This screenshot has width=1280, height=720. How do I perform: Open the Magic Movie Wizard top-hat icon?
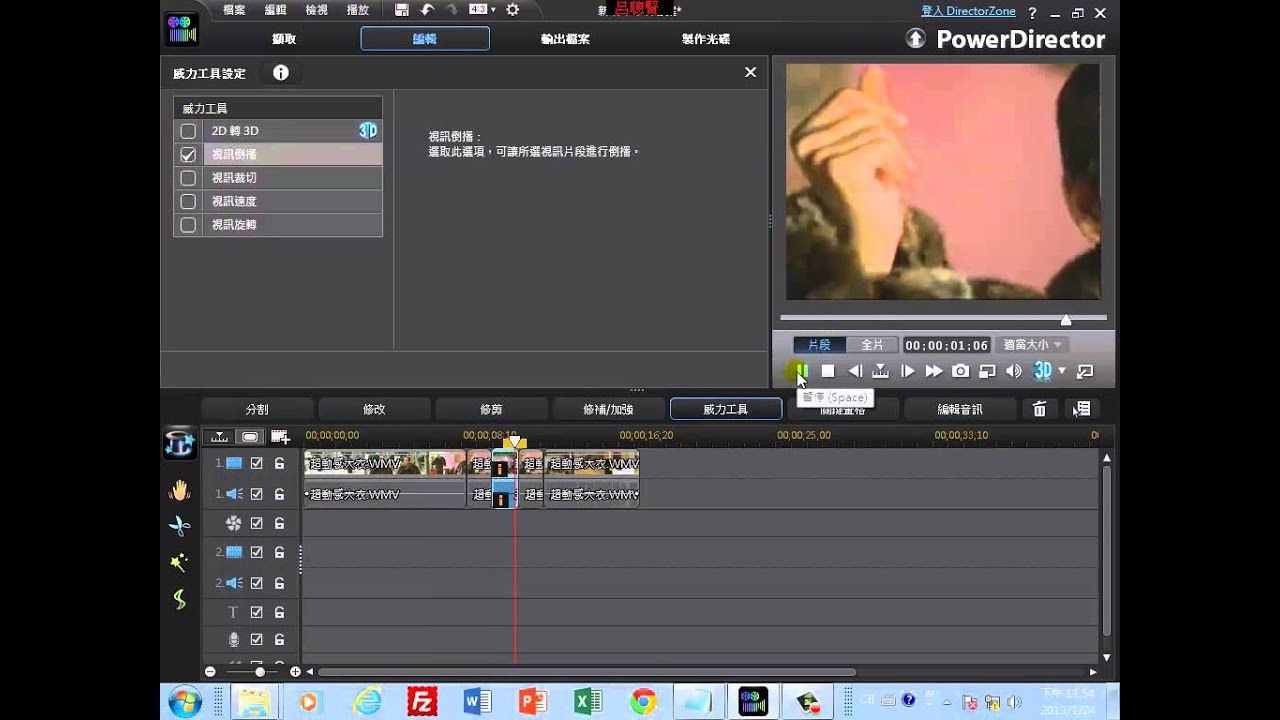[x=179, y=443]
